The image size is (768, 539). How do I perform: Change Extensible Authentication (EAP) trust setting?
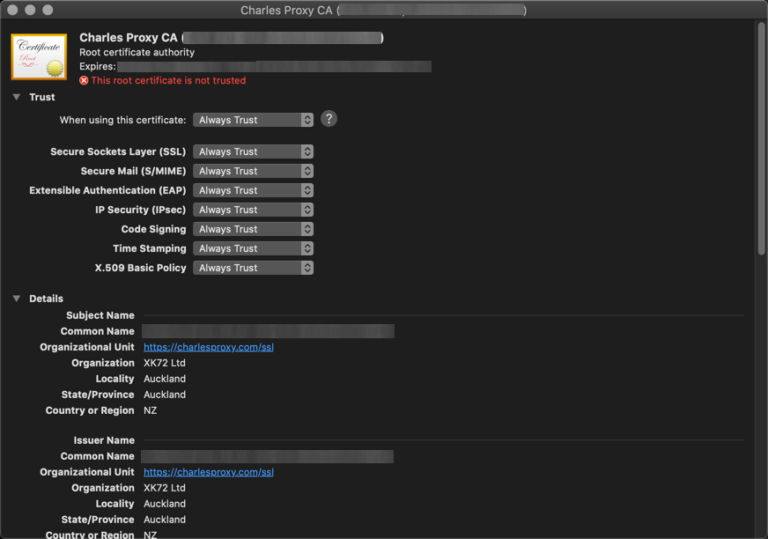[x=253, y=190]
